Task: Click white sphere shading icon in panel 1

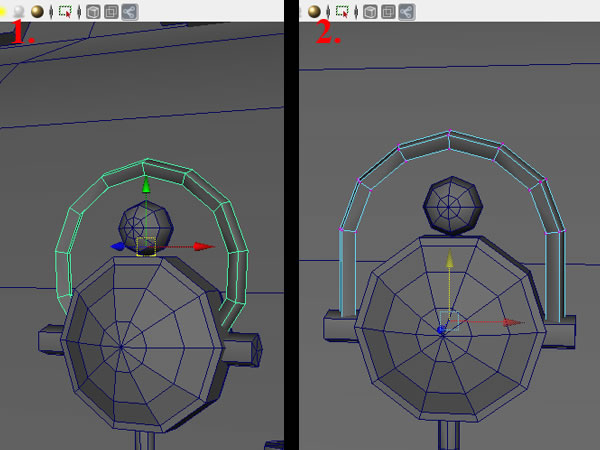Action: click(18, 11)
